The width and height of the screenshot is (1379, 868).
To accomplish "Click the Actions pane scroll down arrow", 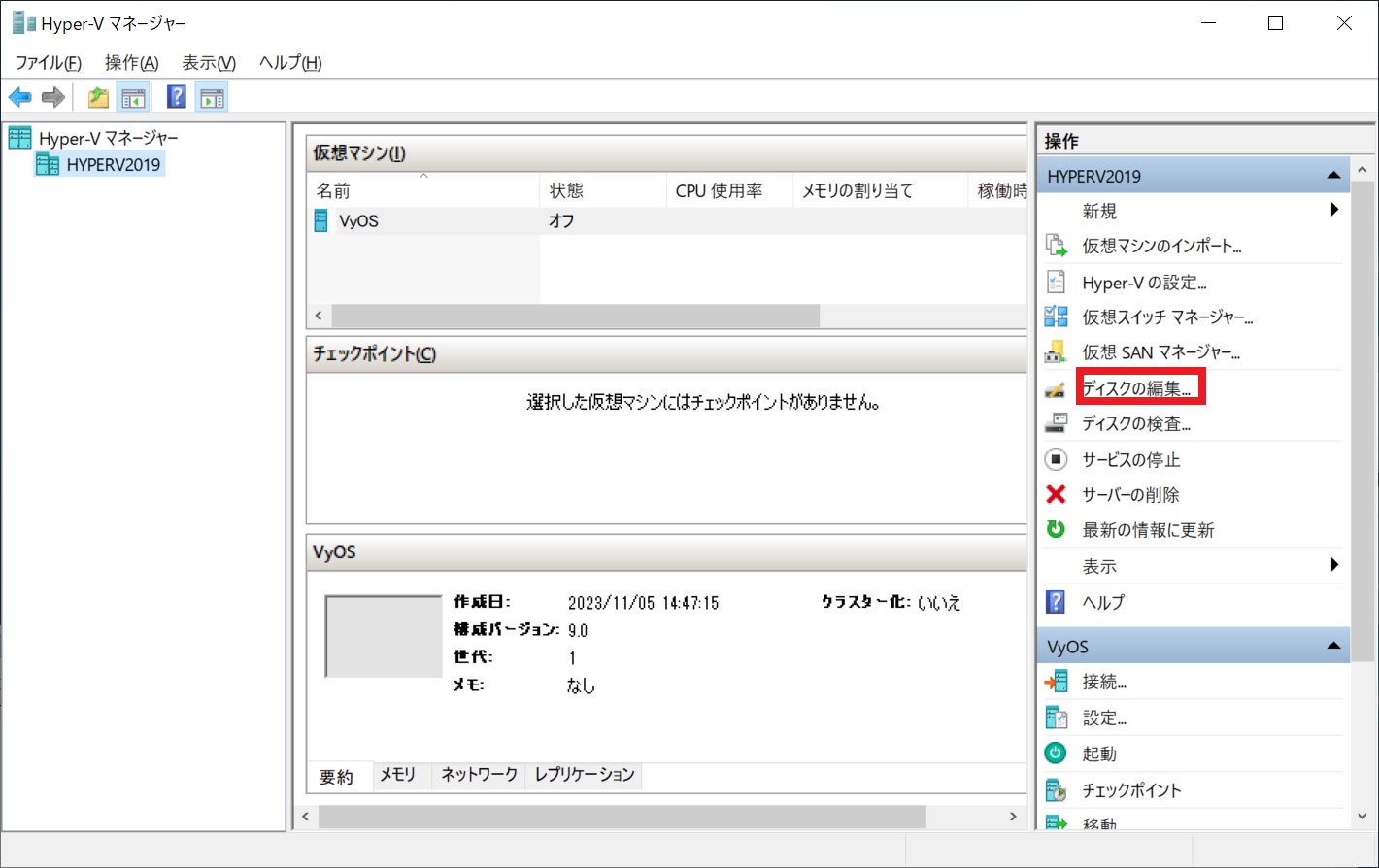I will (1364, 818).
